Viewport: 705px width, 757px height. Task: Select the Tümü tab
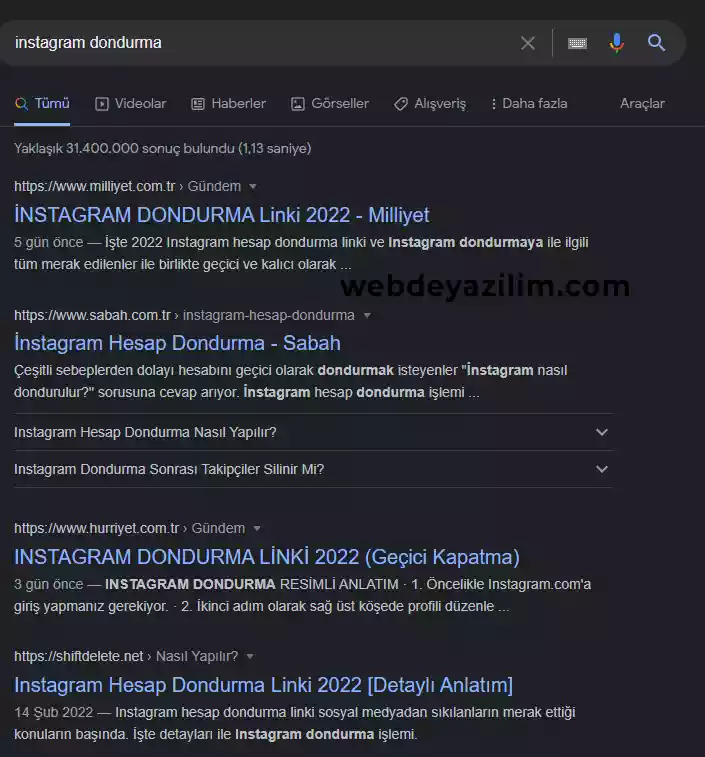[42, 103]
